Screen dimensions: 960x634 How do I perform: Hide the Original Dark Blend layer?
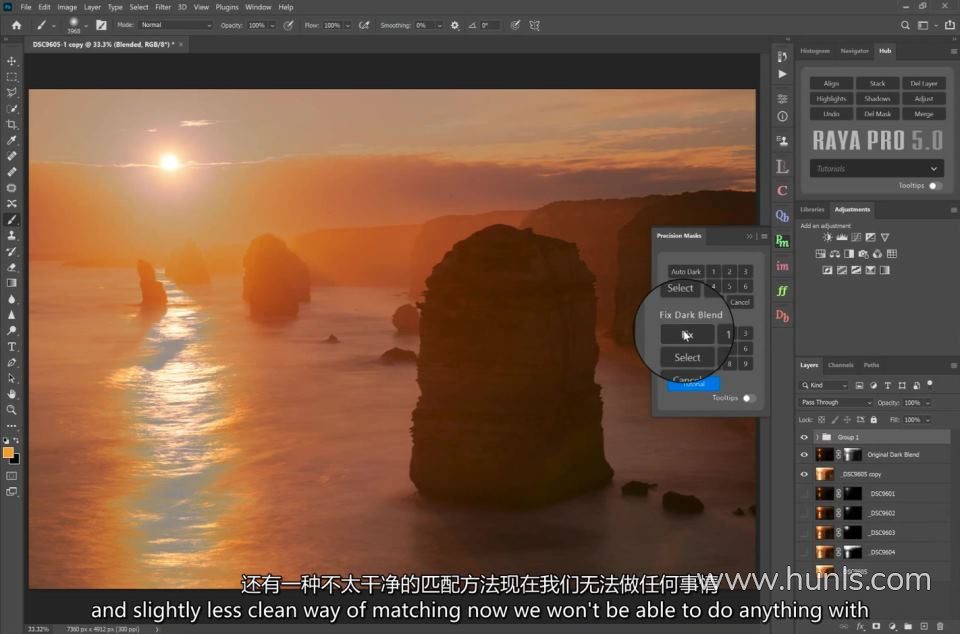804,455
